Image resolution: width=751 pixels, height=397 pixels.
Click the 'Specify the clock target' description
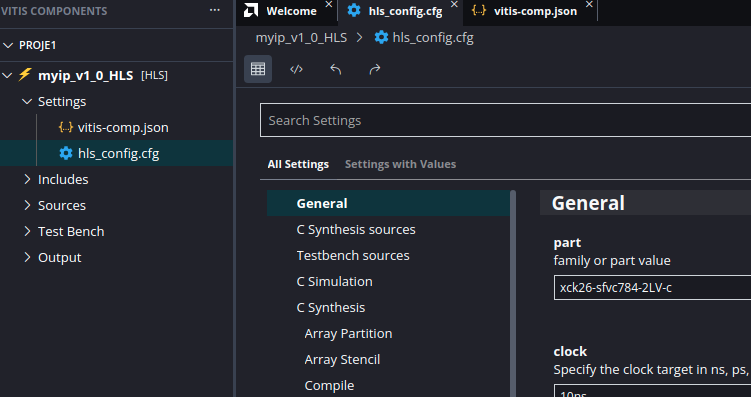coord(652,370)
